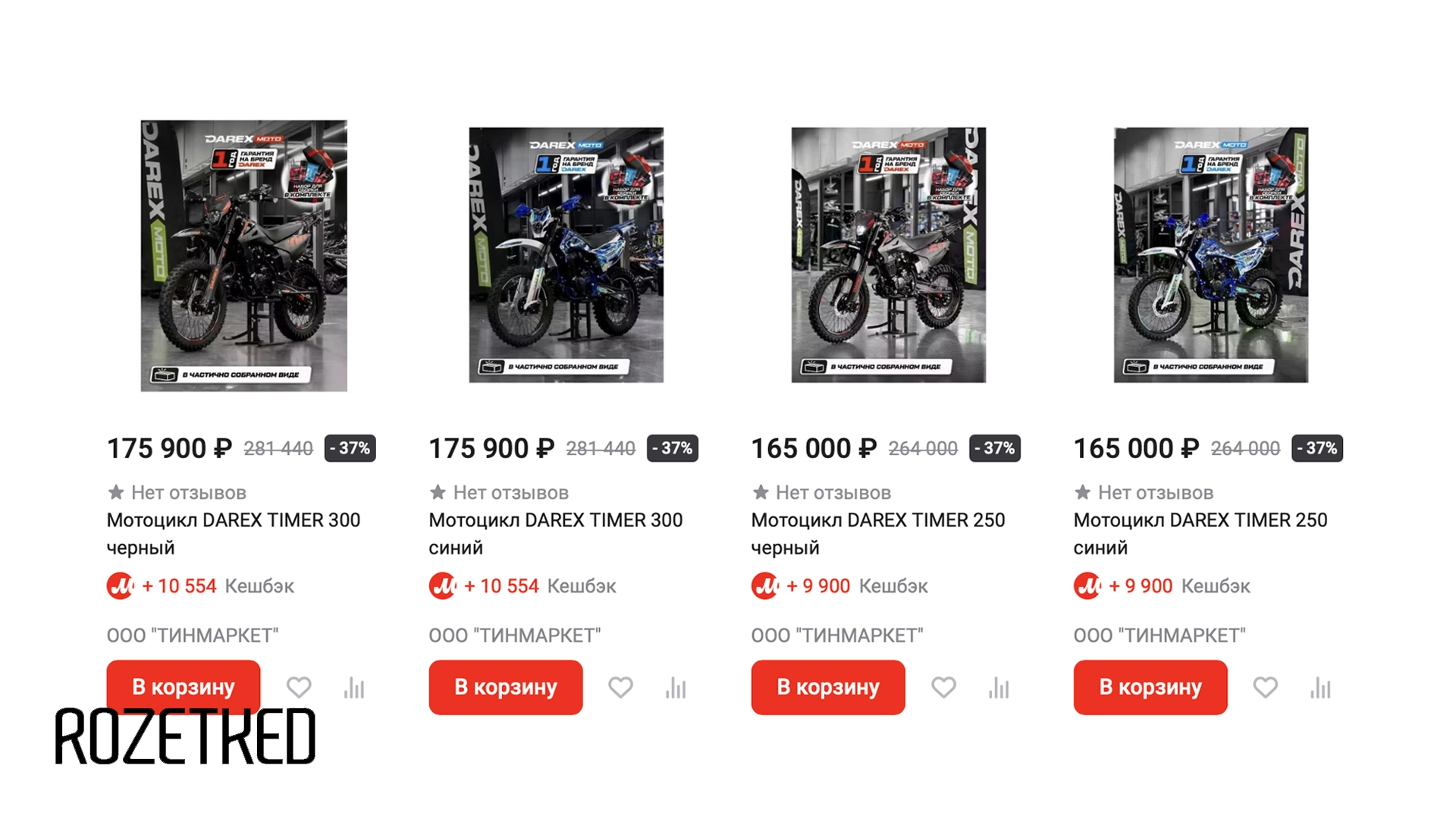Viewport: 1456px width, 819px height.
Task: Compare the blue DAREX TIMER 300
Action: coord(676,688)
